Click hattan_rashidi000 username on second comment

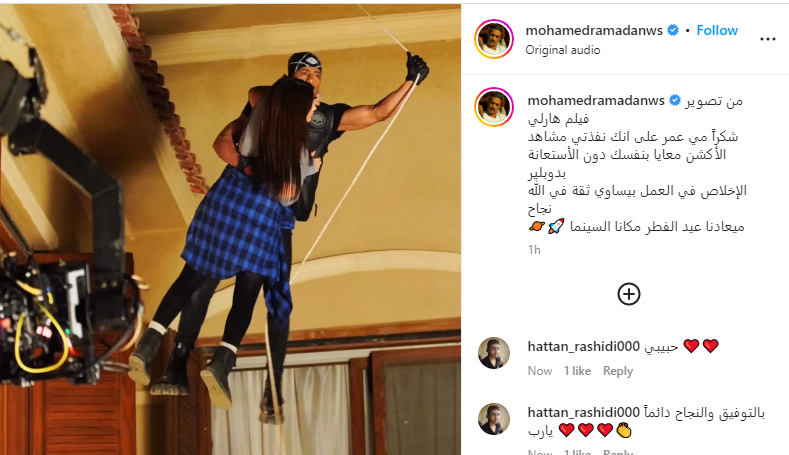tap(583, 413)
